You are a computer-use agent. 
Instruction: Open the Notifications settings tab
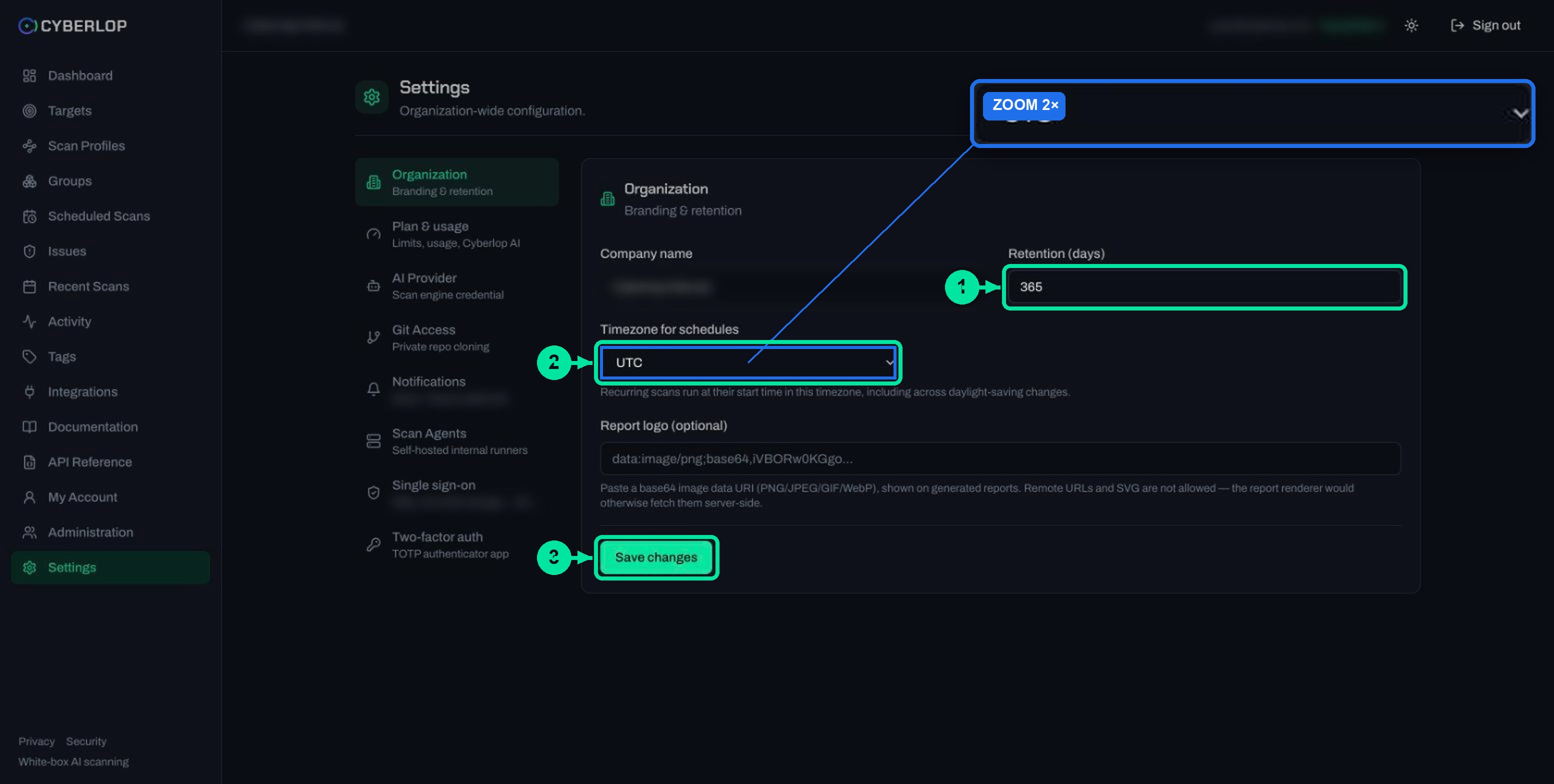click(456, 389)
